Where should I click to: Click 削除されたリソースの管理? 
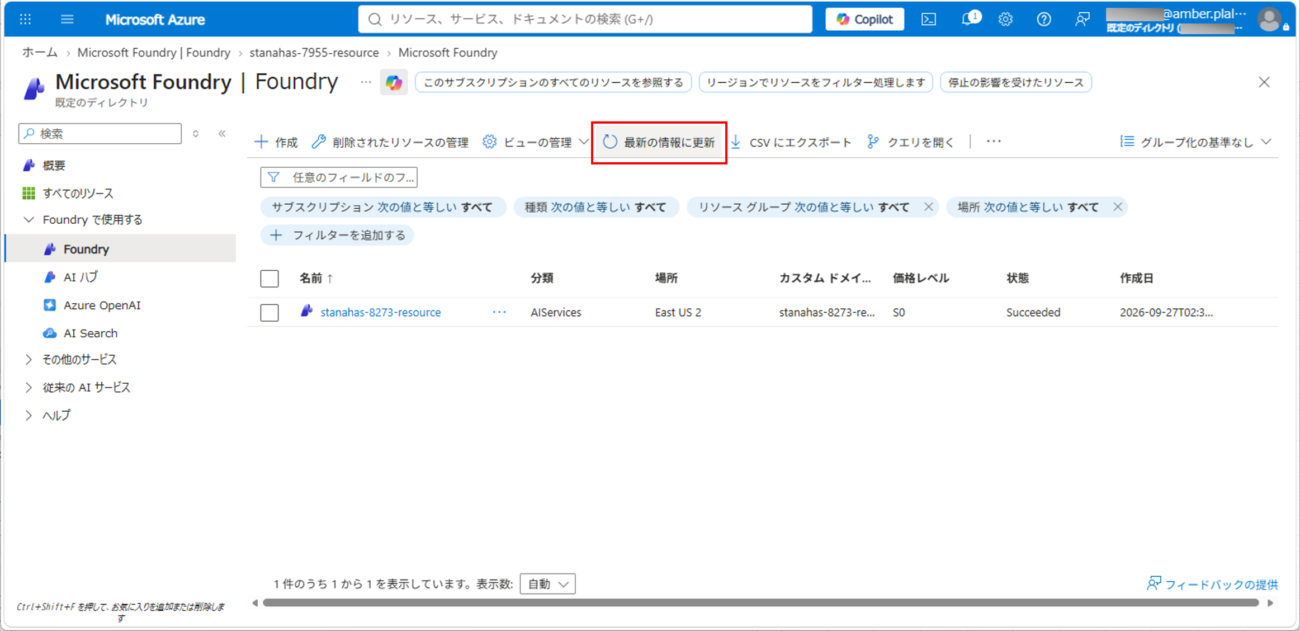coord(390,142)
